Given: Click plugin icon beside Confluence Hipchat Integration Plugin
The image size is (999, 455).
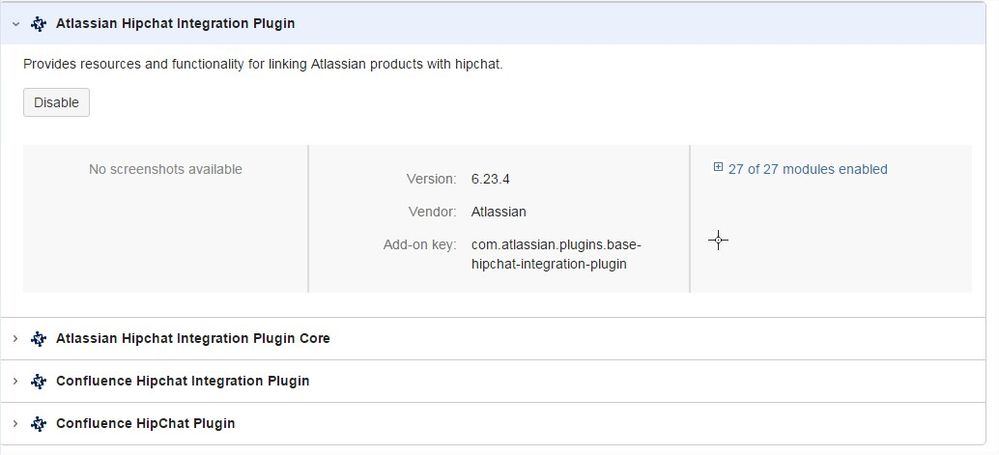Looking at the screenshot, I should [x=39, y=381].
